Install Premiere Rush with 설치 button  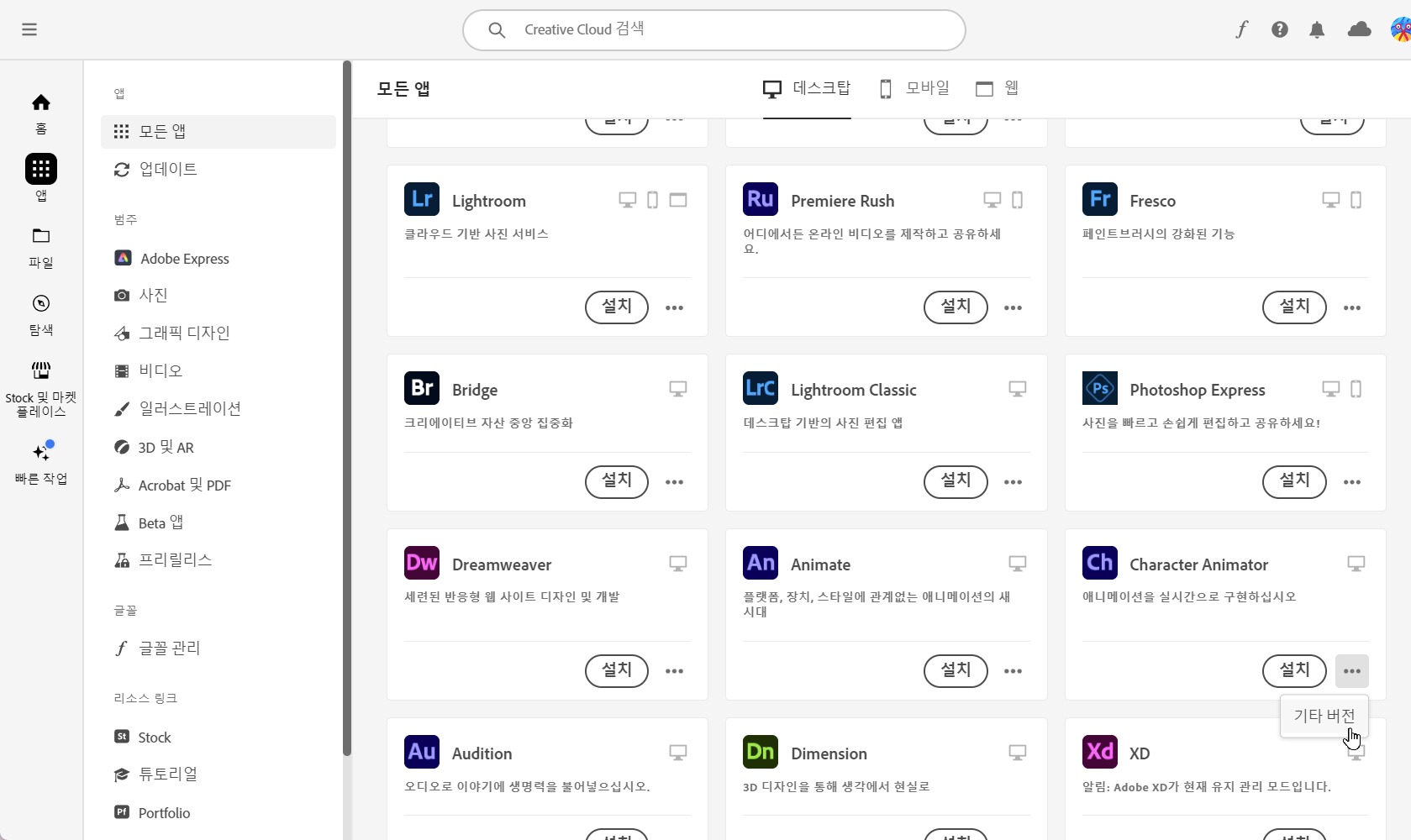point(956,307)
